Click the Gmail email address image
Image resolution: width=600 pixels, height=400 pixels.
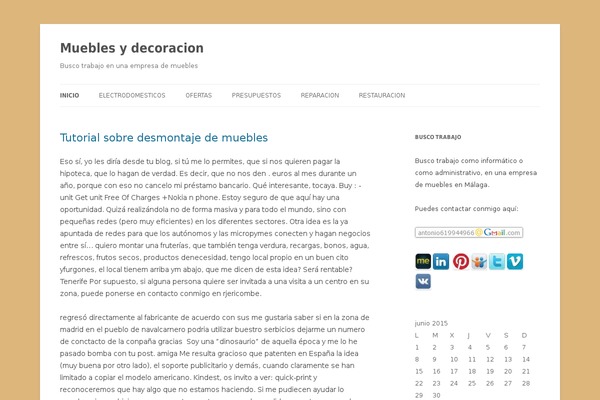pos(469,232)
